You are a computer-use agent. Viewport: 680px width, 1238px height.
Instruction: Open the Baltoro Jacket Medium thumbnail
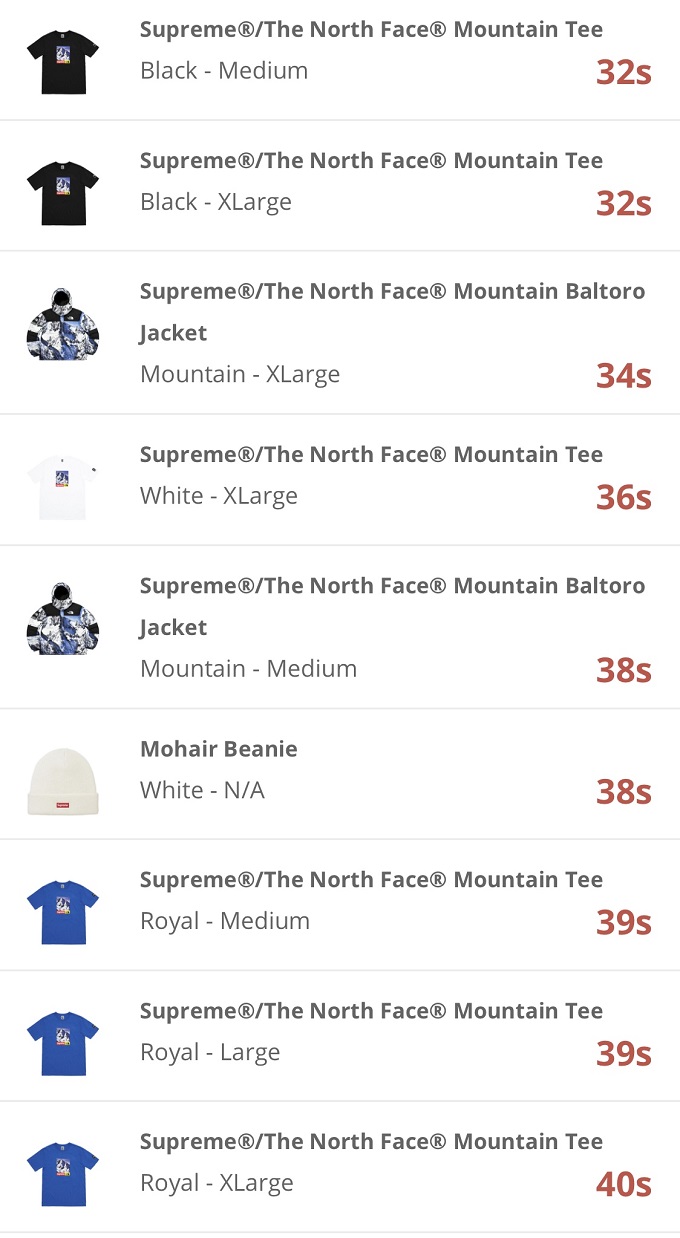coord(62,620)
